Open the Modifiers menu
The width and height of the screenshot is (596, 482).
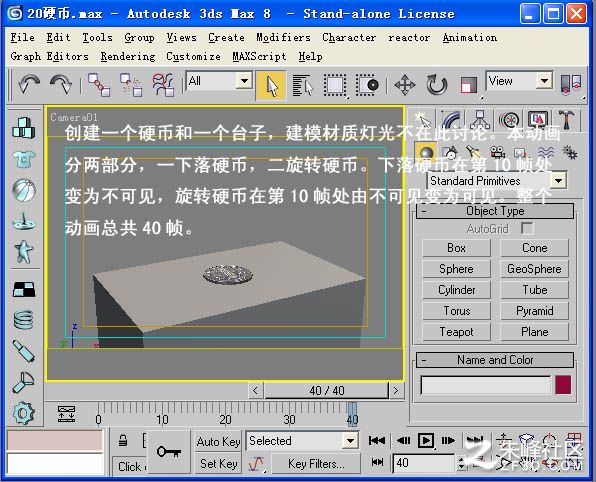(x=283, y=37)
